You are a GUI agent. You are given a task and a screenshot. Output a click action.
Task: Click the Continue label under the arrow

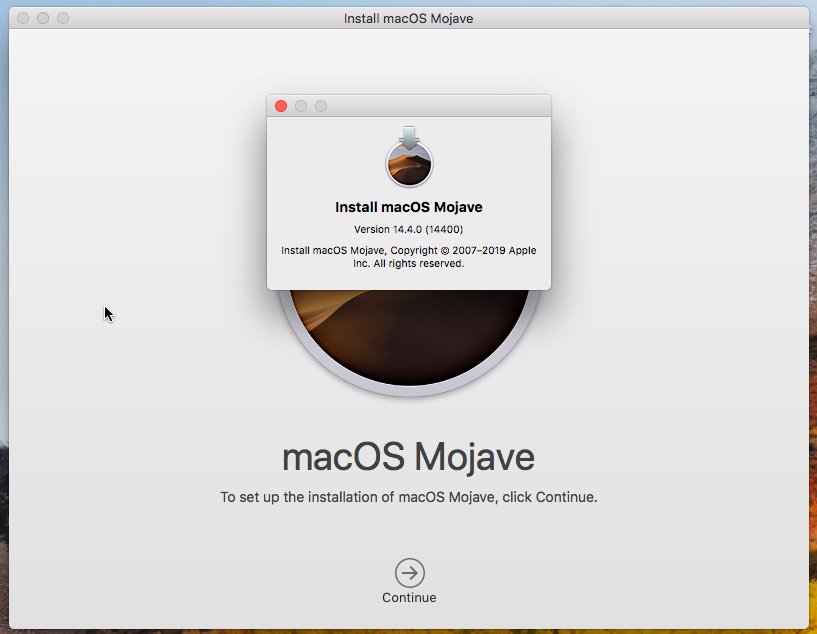click(x=409, y=598)
